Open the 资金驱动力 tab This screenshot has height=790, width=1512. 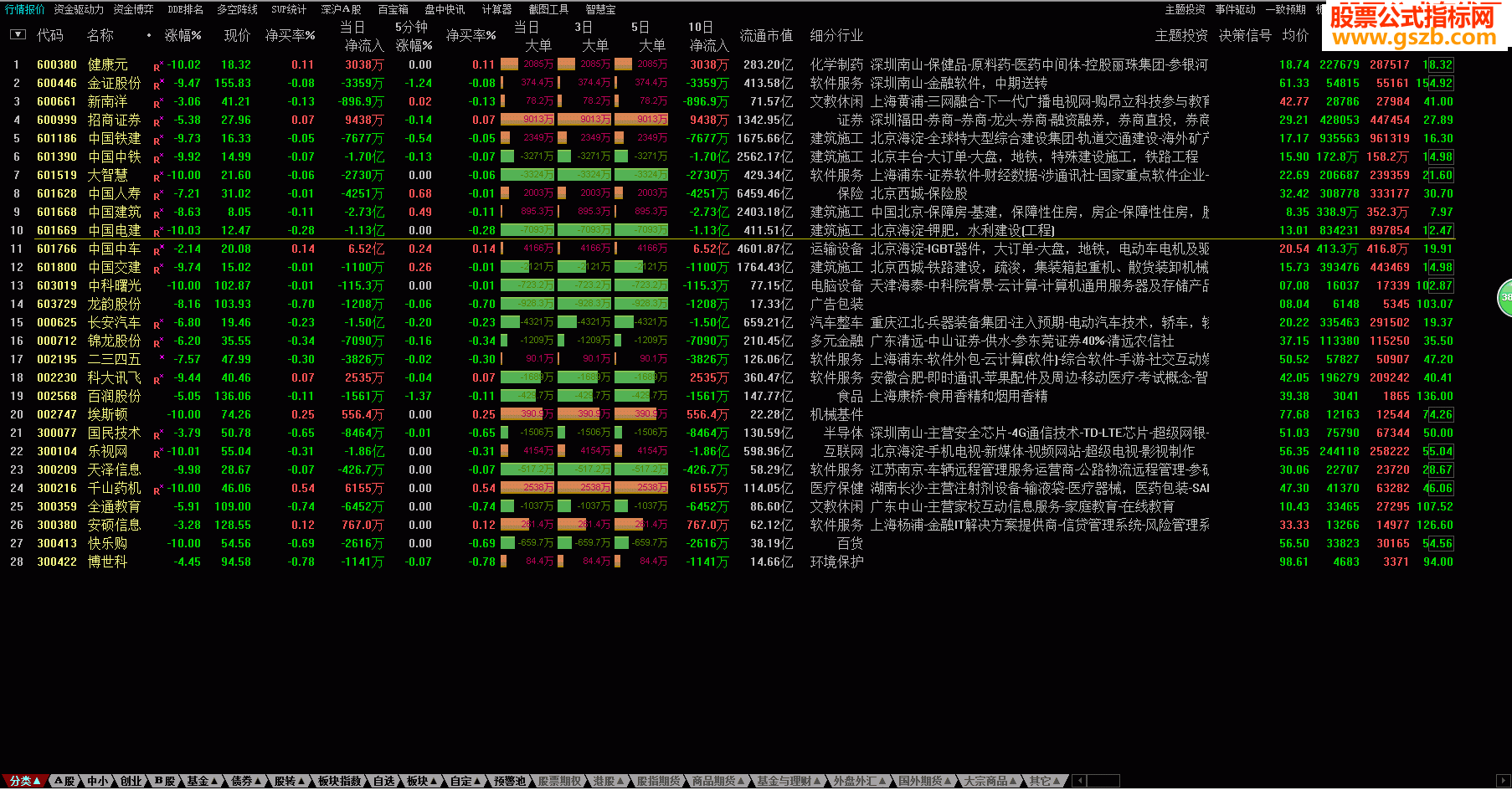click(79, 9)
